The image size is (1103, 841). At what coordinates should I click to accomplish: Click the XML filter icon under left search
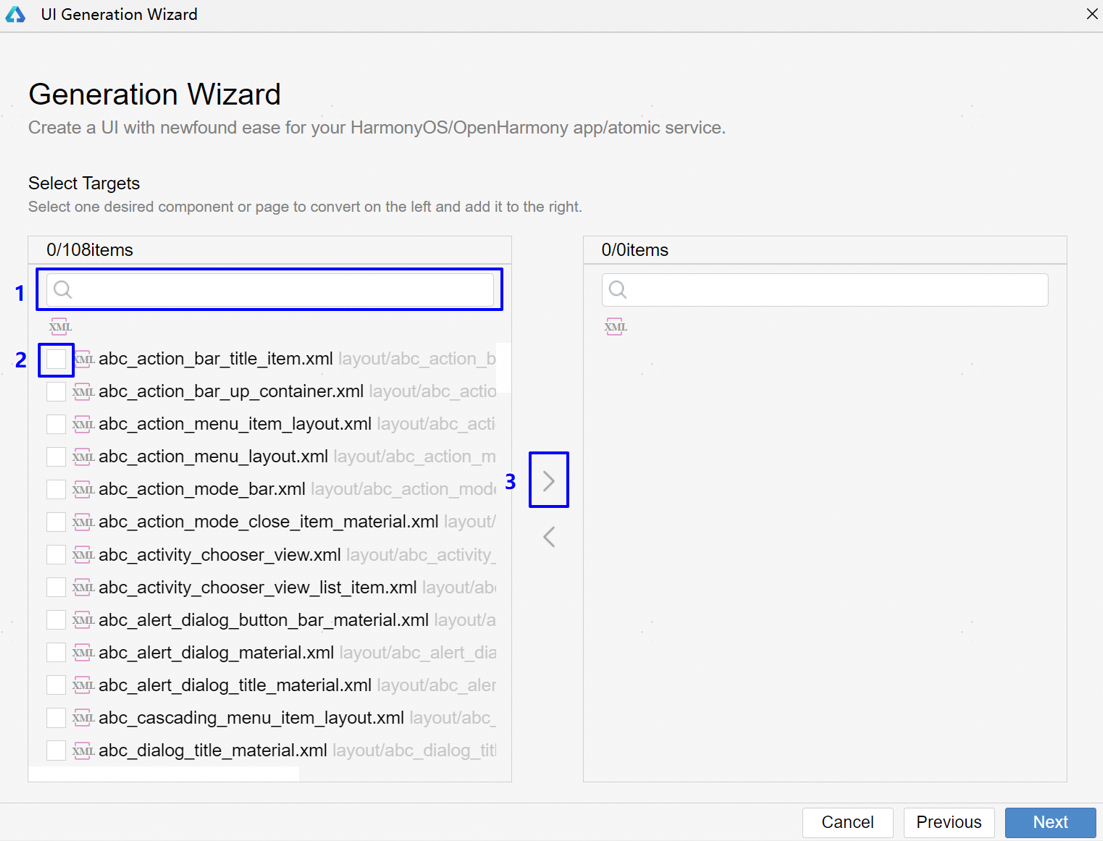point(60,327)
